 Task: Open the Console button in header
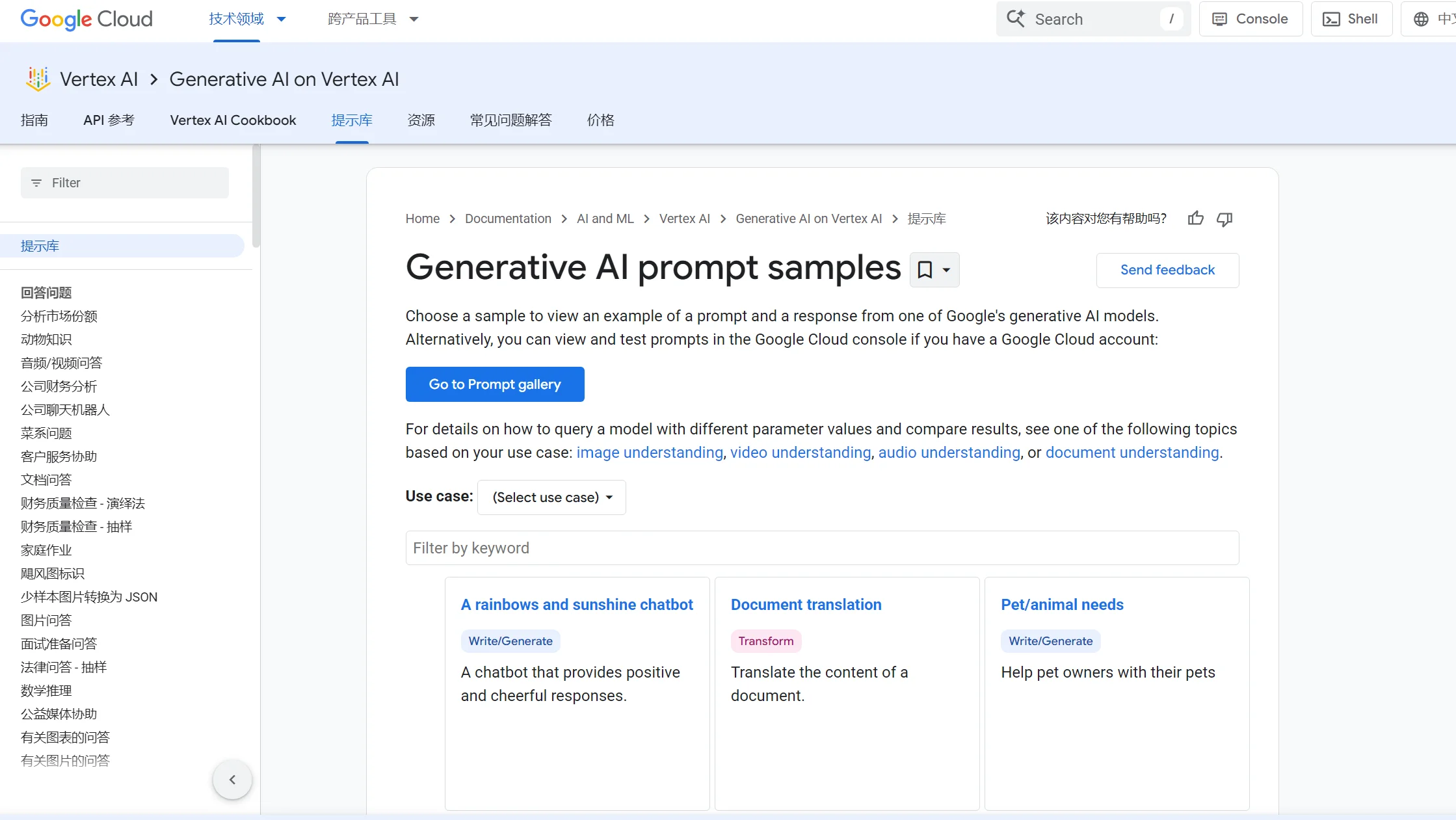(1250, 19)
